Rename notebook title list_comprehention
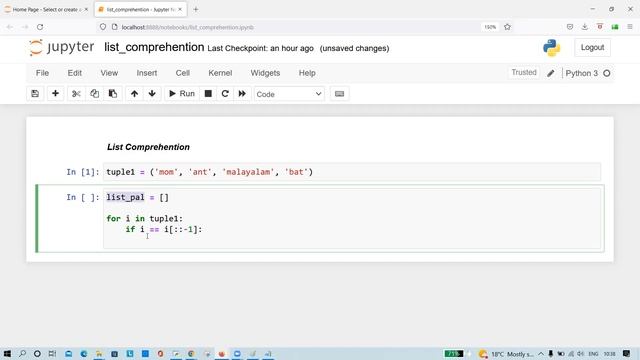Screen dimensions: 640x360 tap(154, 48)
